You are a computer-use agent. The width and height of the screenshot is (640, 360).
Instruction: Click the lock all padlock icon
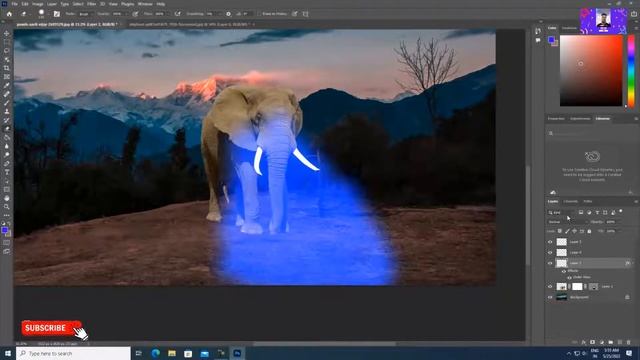[589, 231]
